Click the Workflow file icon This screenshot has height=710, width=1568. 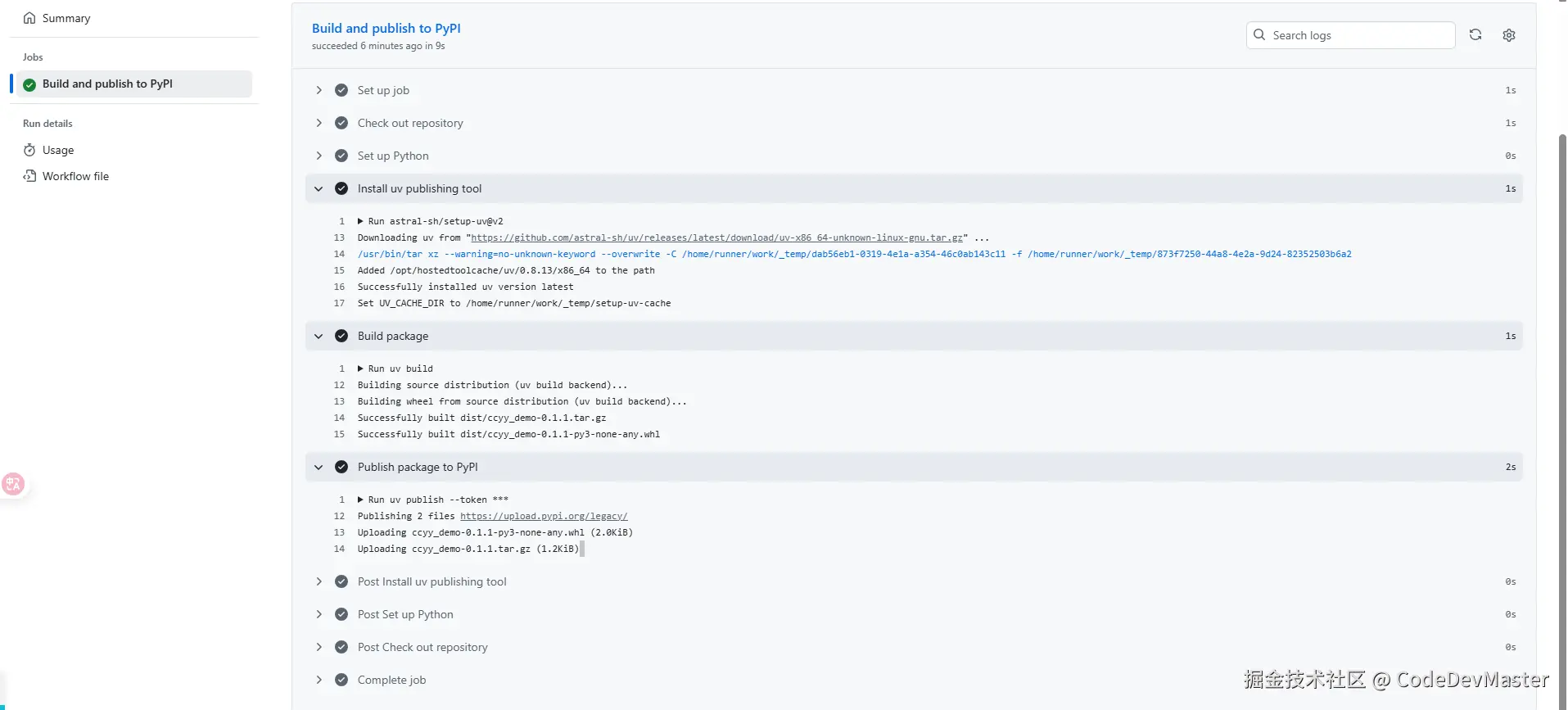click(x=29, y=176)
